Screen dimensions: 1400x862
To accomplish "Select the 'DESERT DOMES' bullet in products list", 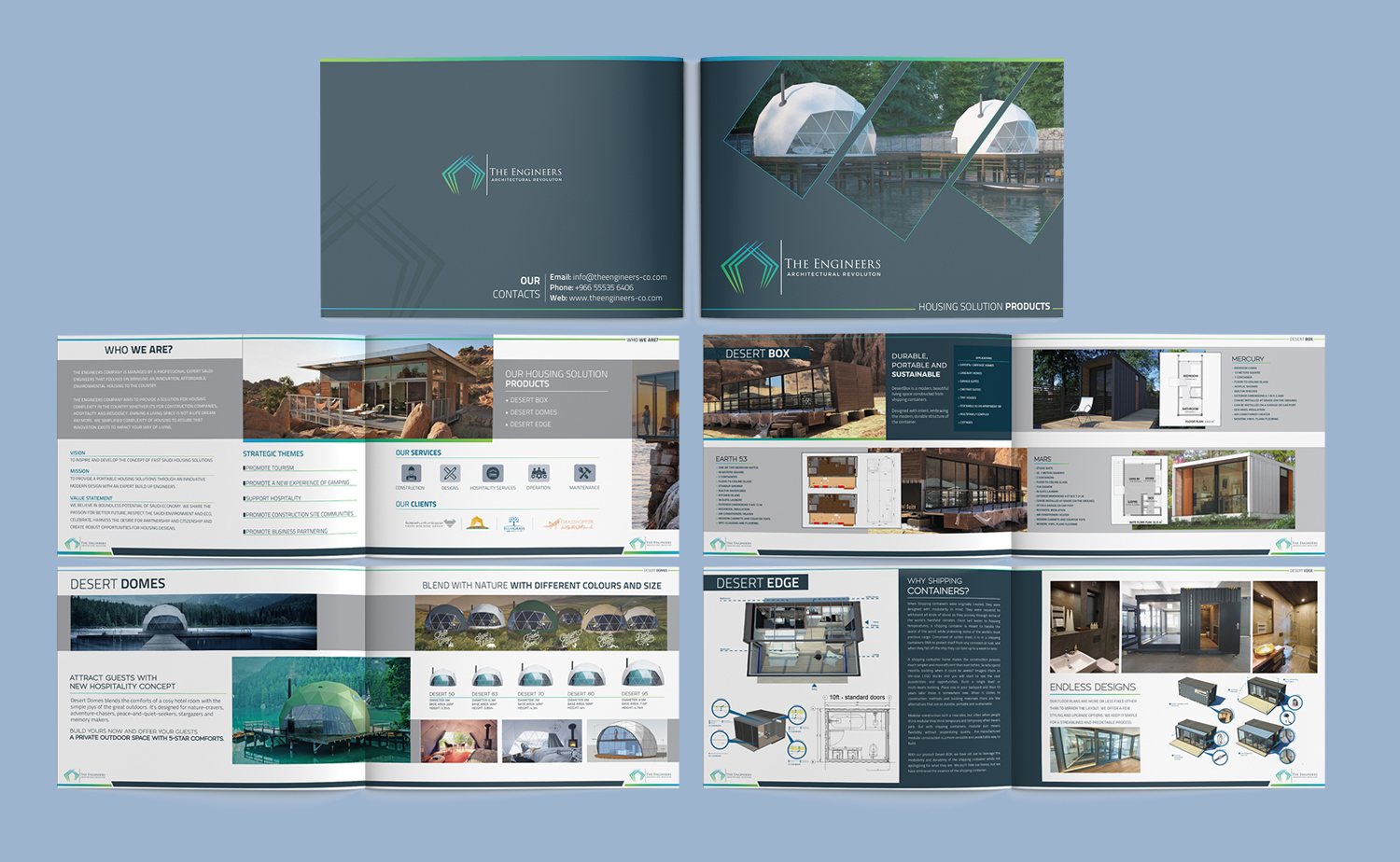I will pos(532,412).
